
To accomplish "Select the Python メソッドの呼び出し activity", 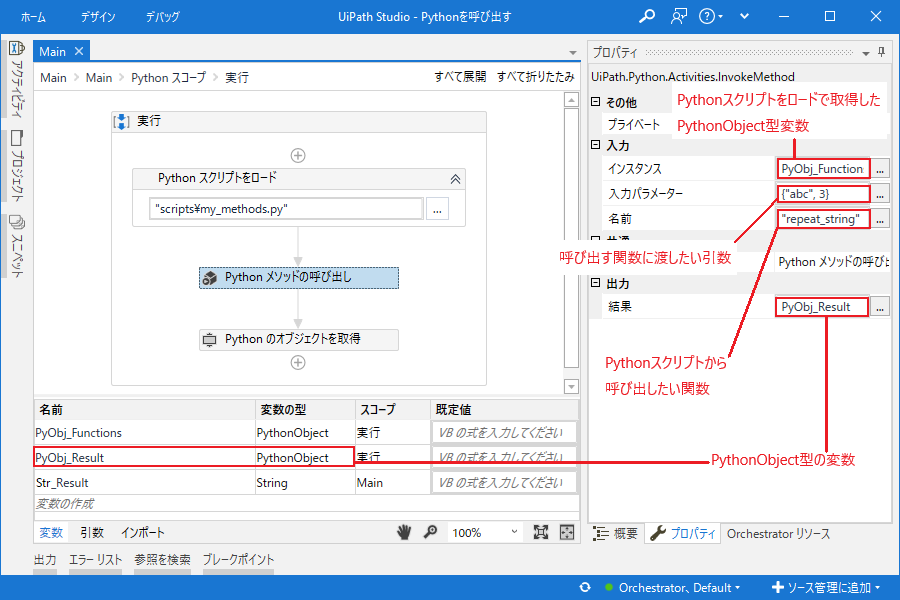I will pos(298,277).
